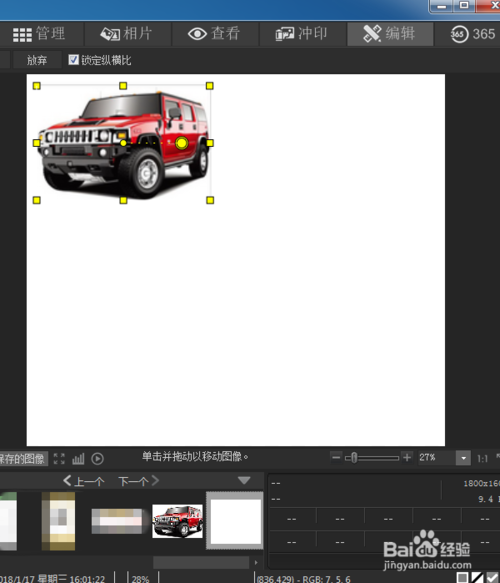This screenshot has height=583, width=500.
Task: Click the 1:1 actual size button
Action: (482, 458)
